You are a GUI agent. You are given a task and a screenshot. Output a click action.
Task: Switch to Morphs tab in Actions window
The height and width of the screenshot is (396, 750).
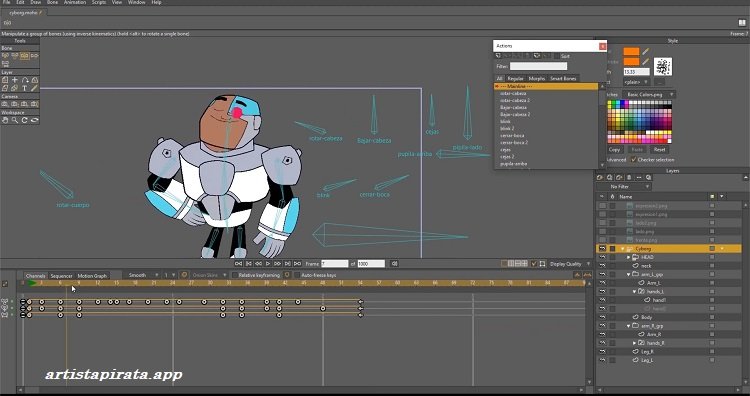pyautogui.click(x=537, y=78)
